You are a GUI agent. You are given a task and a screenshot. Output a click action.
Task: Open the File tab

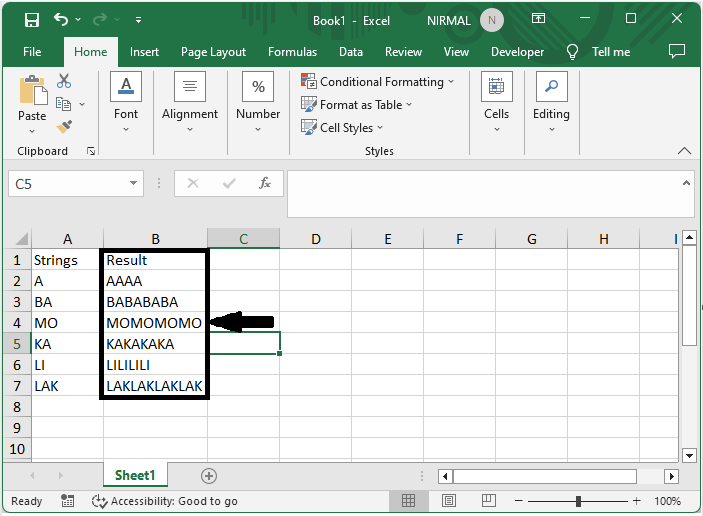32,52
